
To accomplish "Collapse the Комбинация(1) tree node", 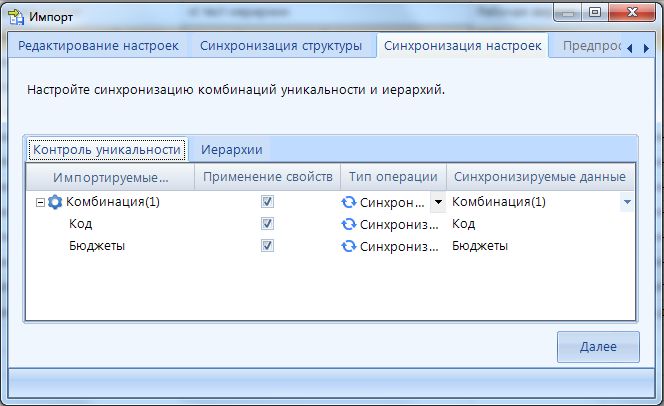I will pyautogui.click(x=40, y=202).
